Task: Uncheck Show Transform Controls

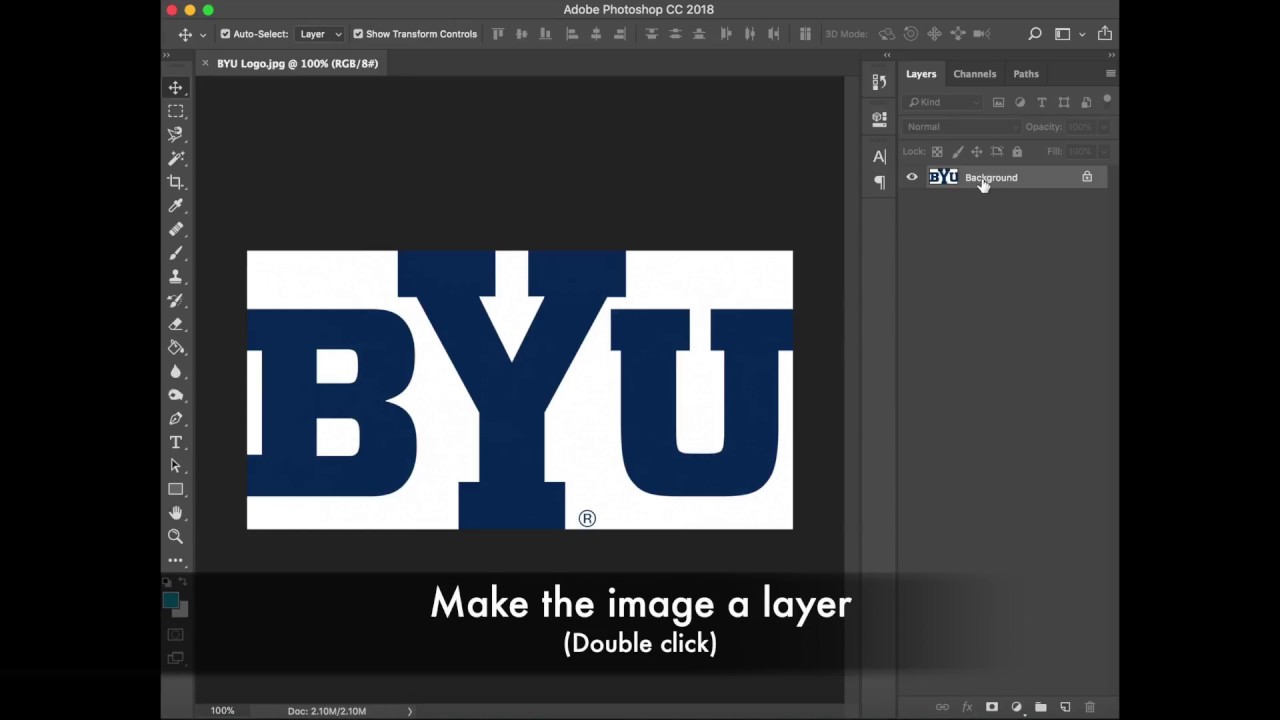Action: (358, 34)
